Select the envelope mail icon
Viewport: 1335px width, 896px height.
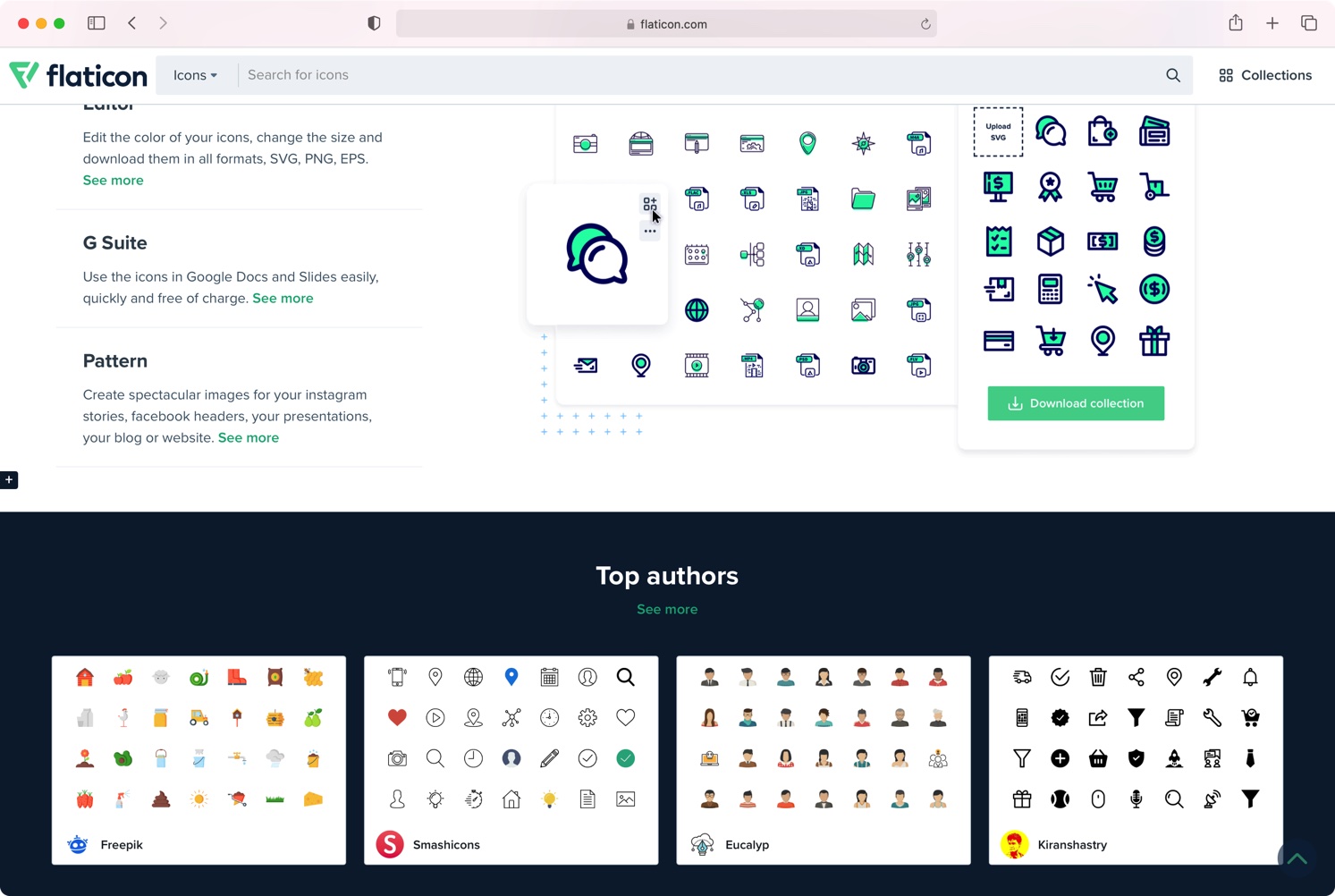tap(586, 365)
